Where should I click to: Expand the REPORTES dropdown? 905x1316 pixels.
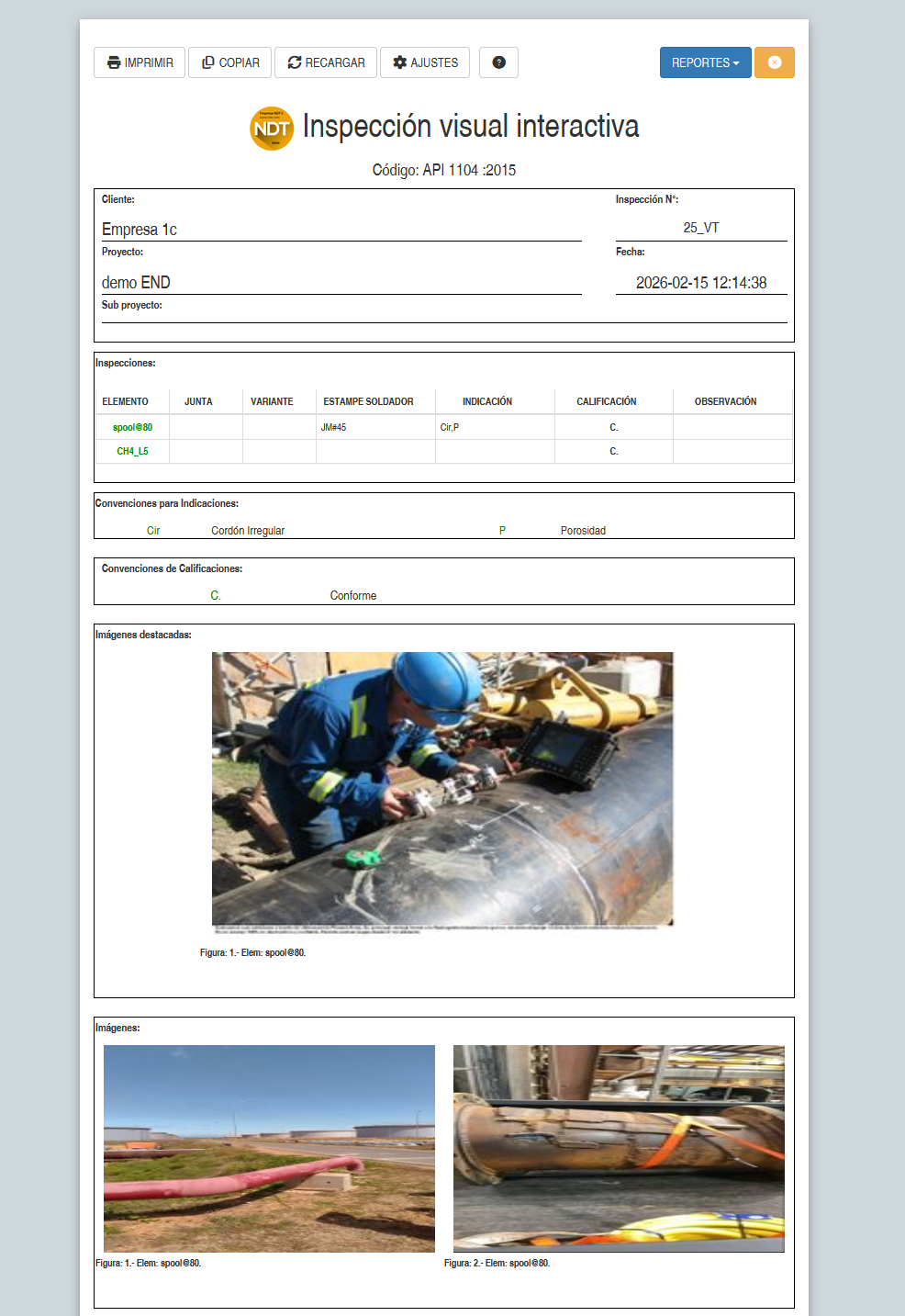(705, 62)
